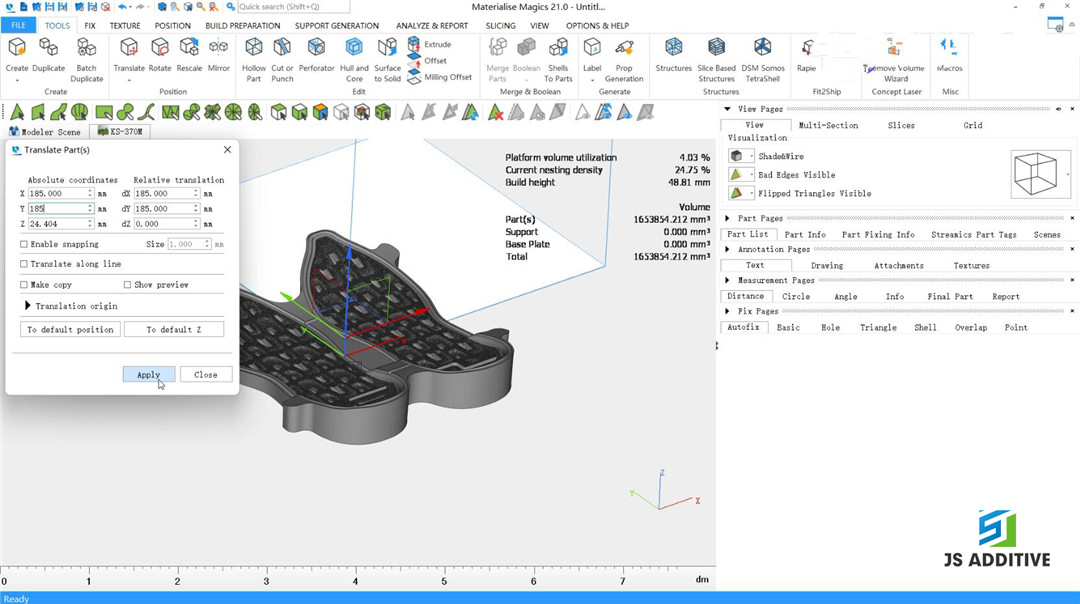Enable snapping checkbox in Translate dialog
The image size is (1080, 604).
click(24, 244)
